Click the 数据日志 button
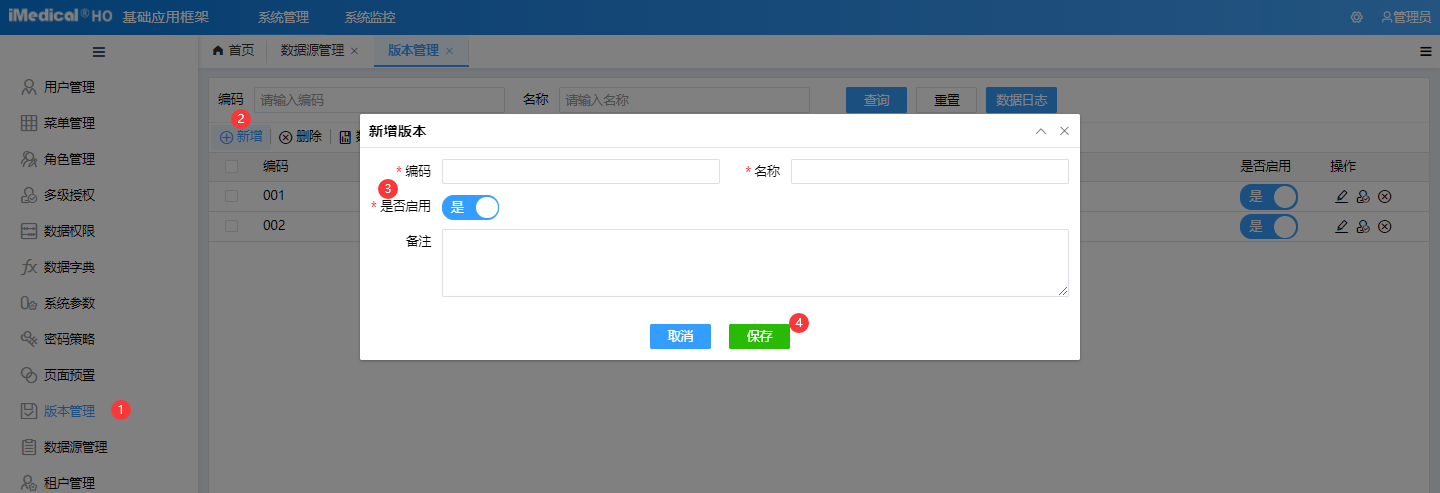This screenshot has height=493, width=1440. (1021, 100)
